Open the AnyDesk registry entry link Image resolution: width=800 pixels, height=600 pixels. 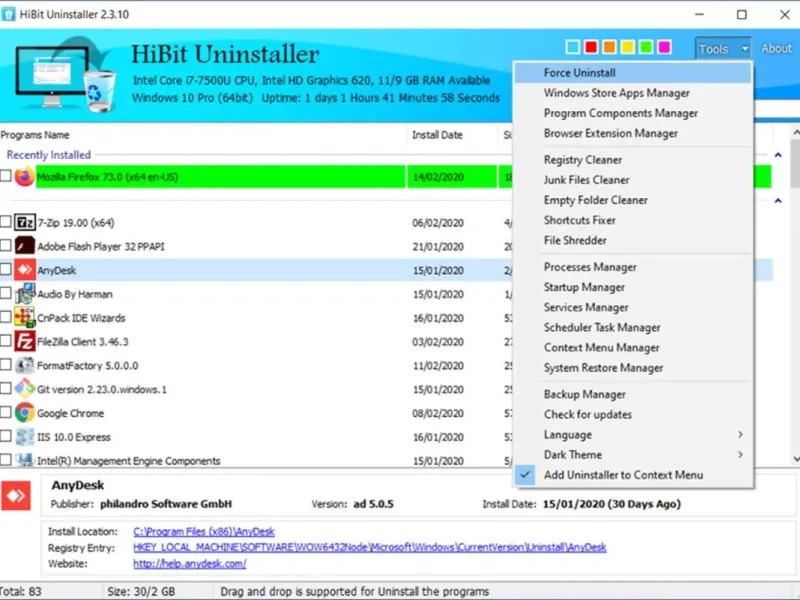click(369, 547)
